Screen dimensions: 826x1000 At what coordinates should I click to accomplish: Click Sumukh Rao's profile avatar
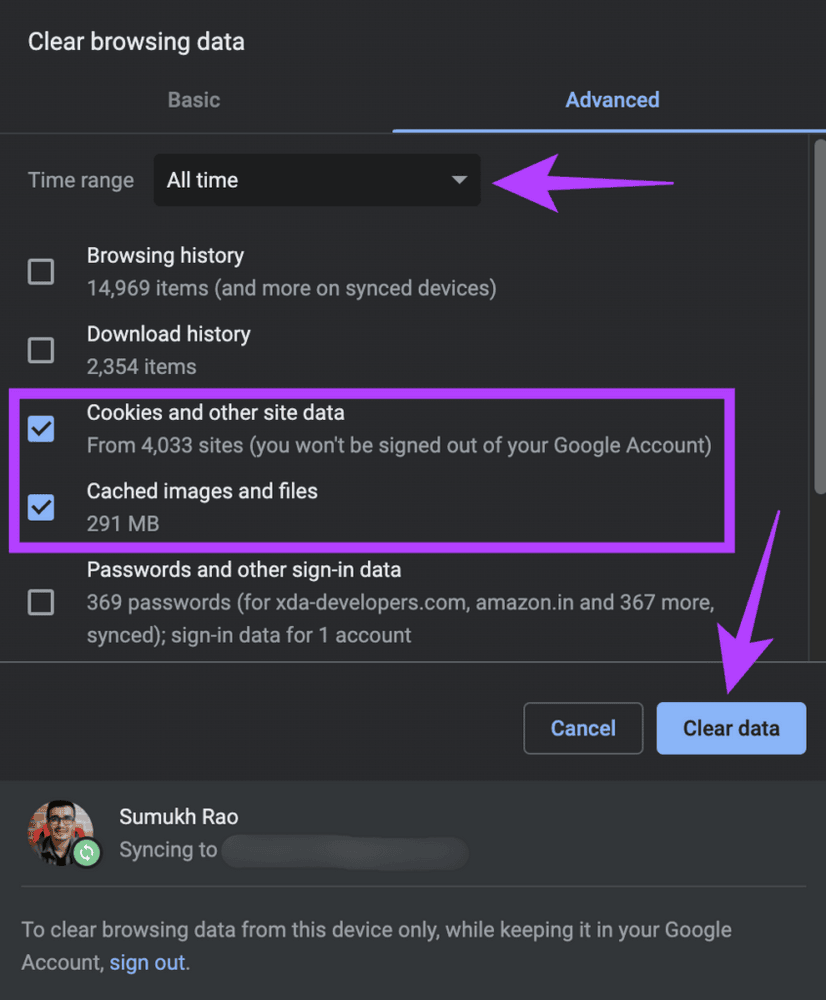pyautogui.click(x=60, y=831)
